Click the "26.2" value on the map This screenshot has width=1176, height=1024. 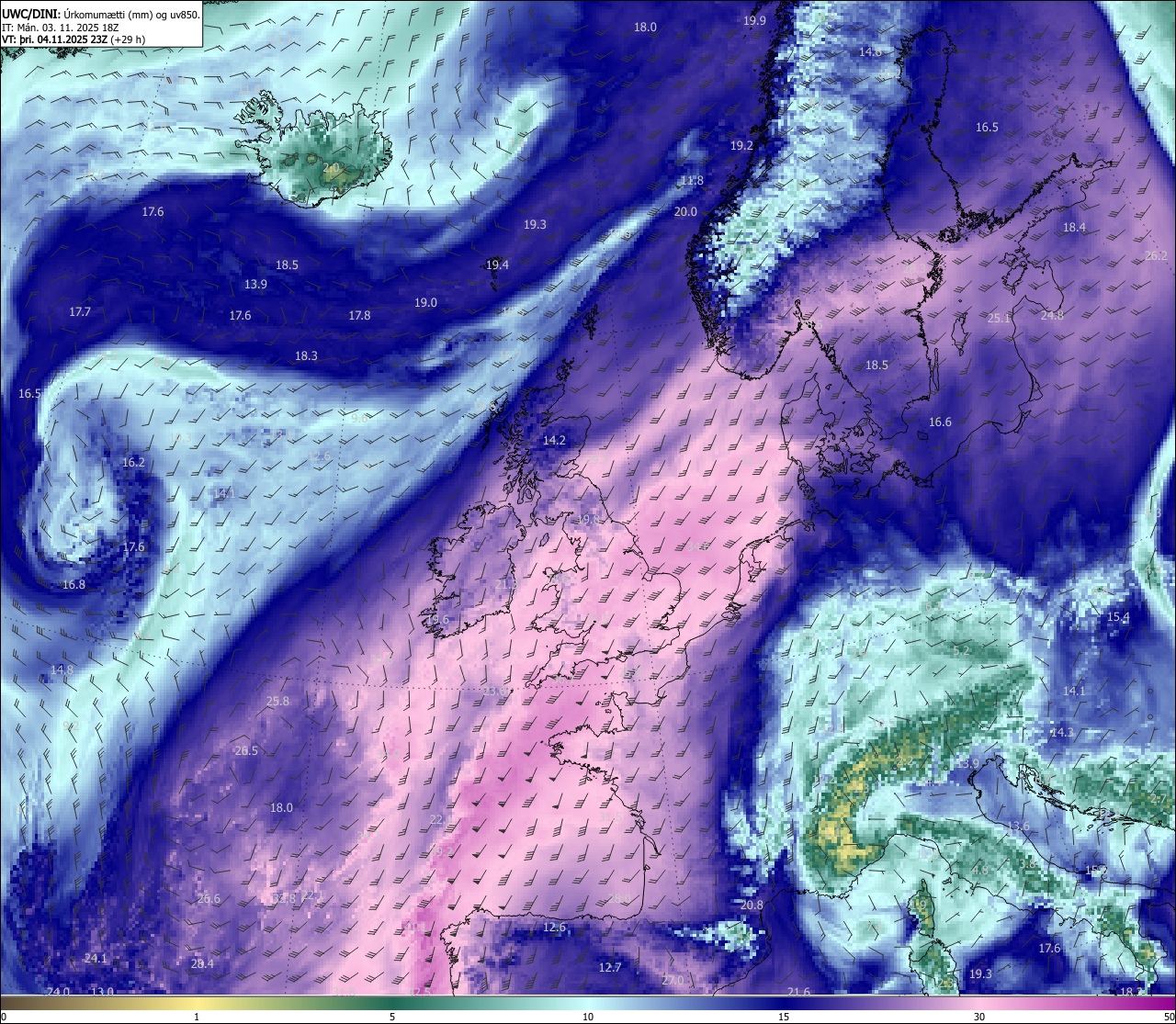point(1156,254)
